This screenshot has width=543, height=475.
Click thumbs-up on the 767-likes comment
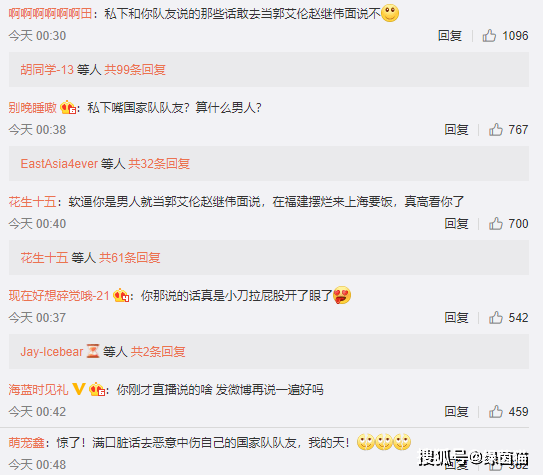click(496, 130)
